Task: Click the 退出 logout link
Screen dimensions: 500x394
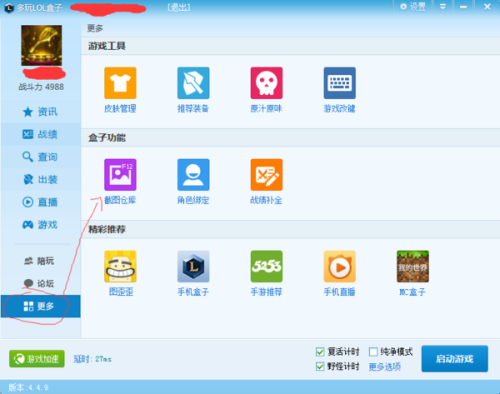Action: 179,7
